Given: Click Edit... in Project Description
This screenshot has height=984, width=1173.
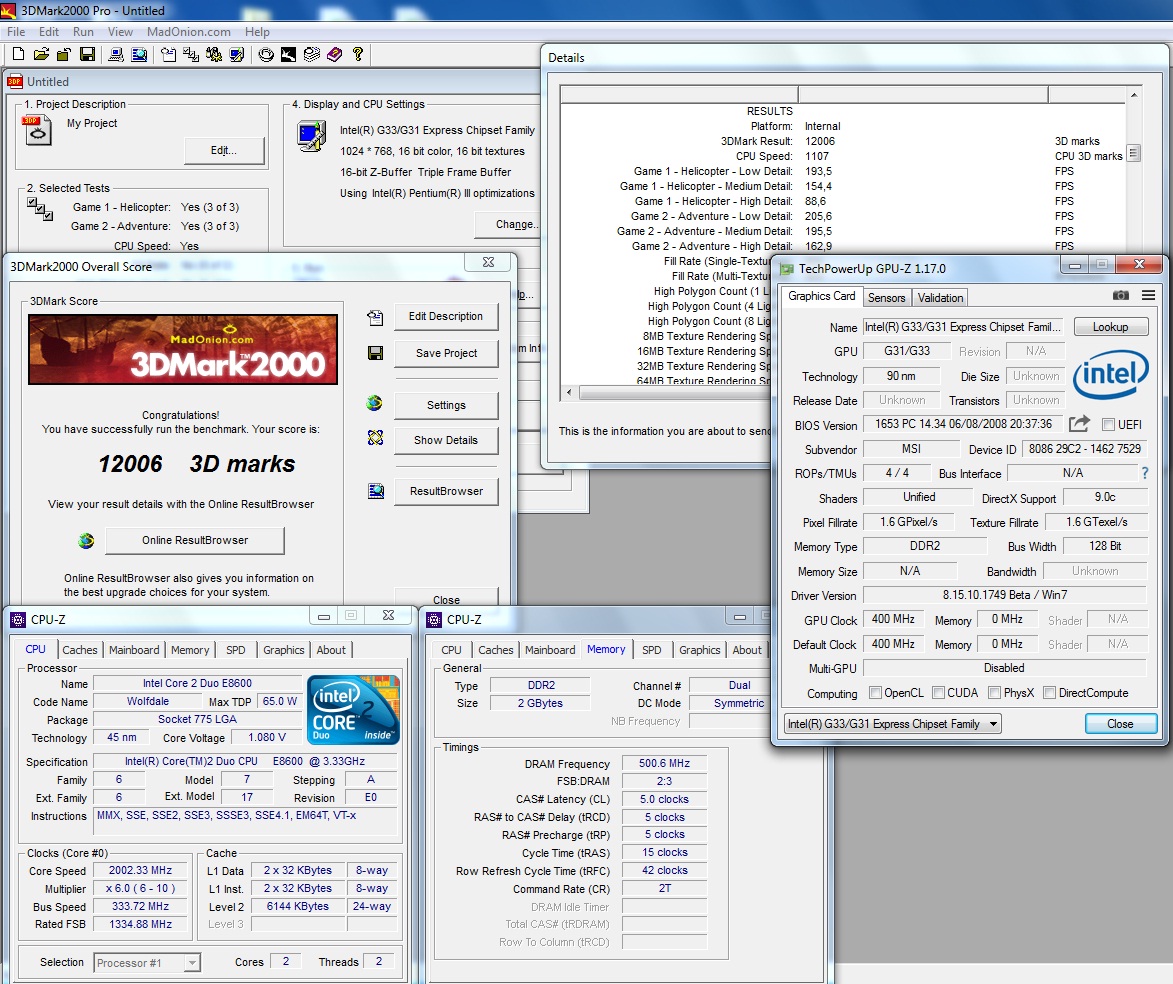Looking at the screenshot, I should pyautogui.click(x=224, y=150).
